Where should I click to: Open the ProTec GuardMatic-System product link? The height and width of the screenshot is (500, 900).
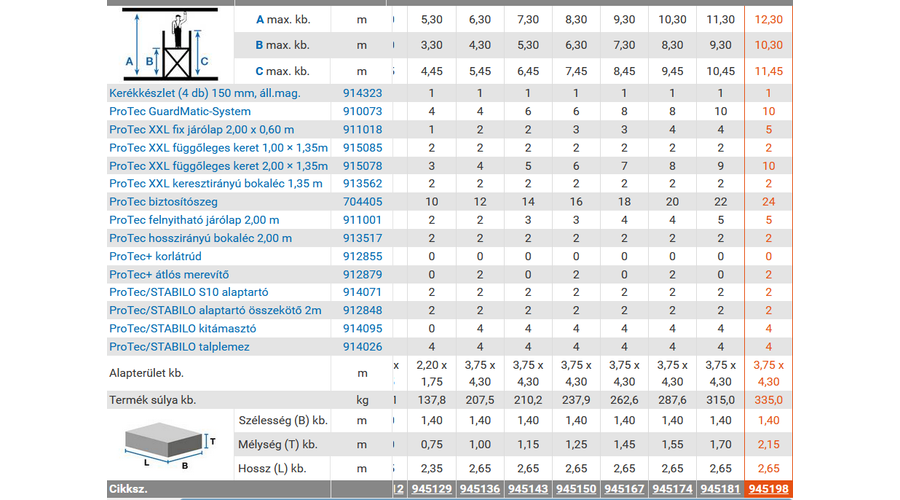point(180,111)
